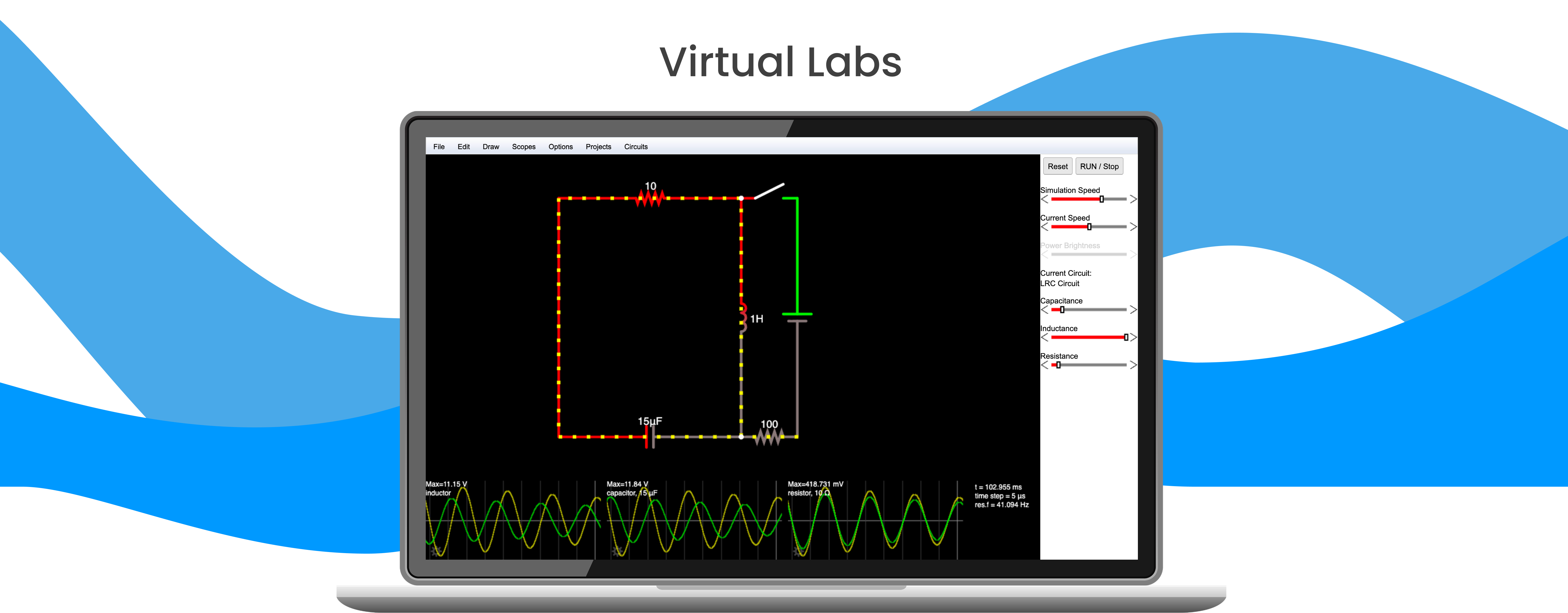
Task: Increase Simulation Speed with the right arrow
Action: [1133, 199]
